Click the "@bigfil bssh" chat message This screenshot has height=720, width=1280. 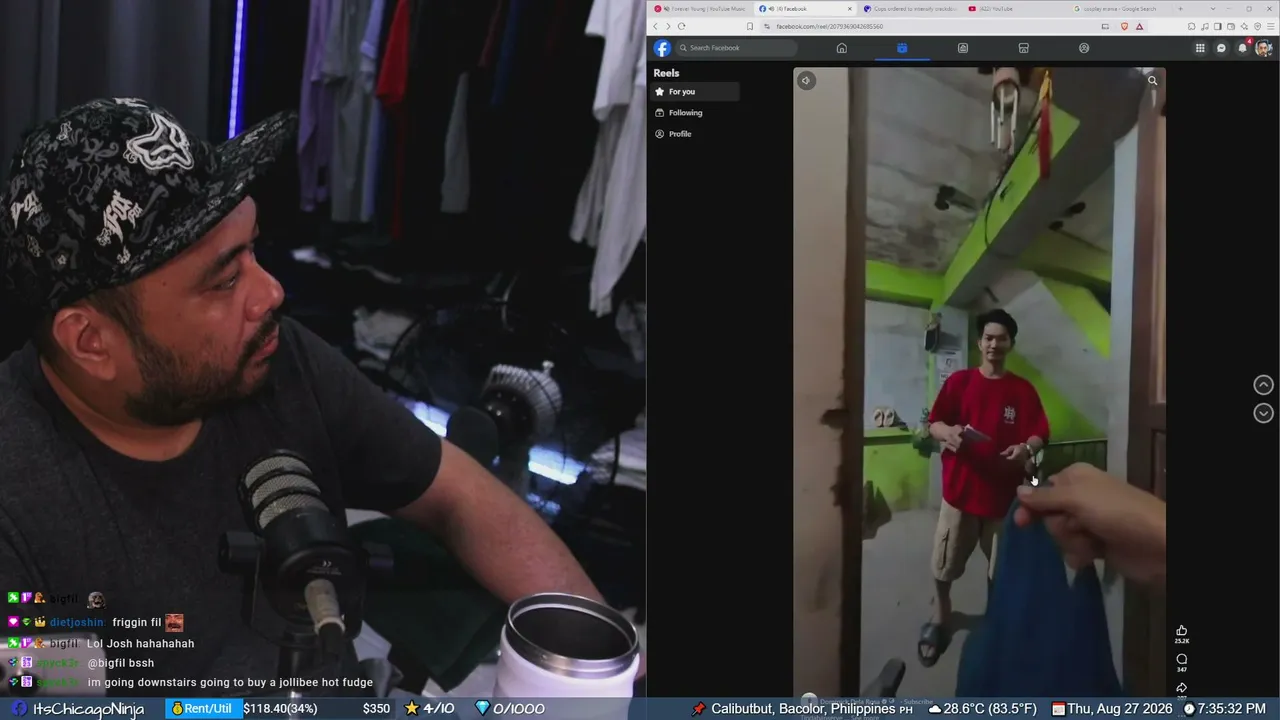pos(121,663)
